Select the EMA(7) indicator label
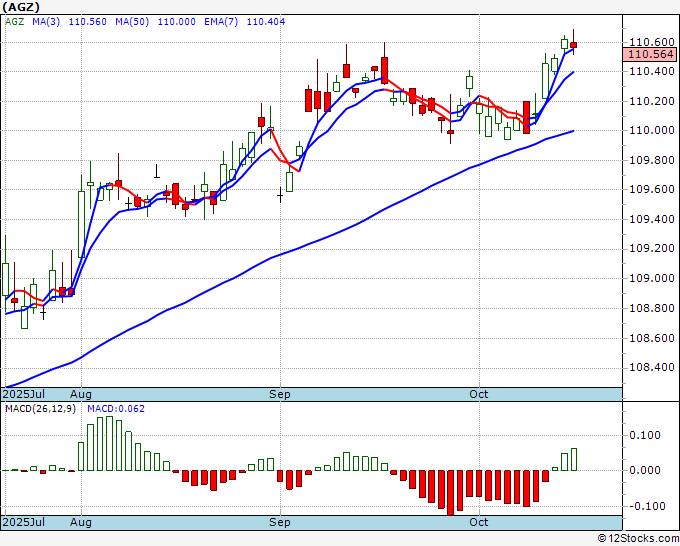The height and width of the screenshot is (546, 680). tap(221, 21)
